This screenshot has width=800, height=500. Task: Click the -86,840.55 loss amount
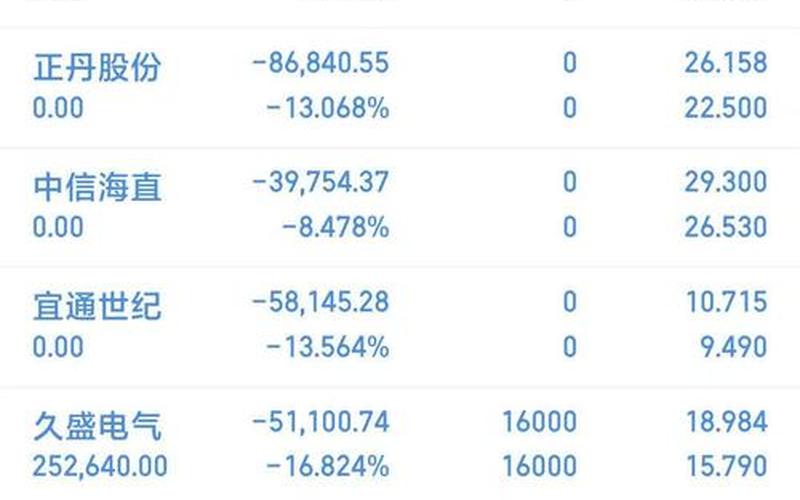tap(321, 63)
